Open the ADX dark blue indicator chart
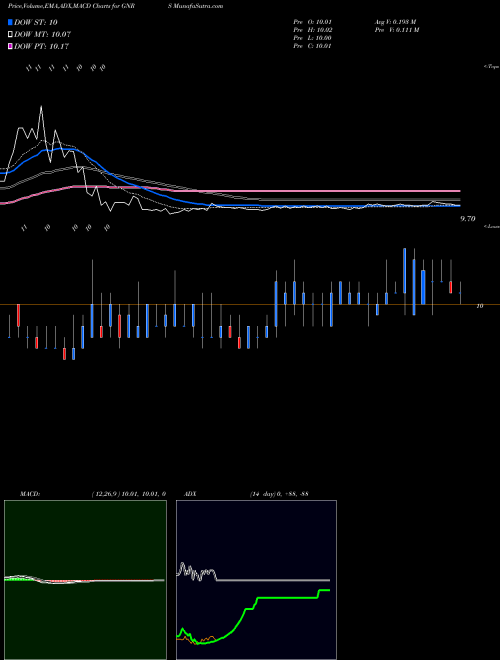500x660 pixels. click(256, 580)
